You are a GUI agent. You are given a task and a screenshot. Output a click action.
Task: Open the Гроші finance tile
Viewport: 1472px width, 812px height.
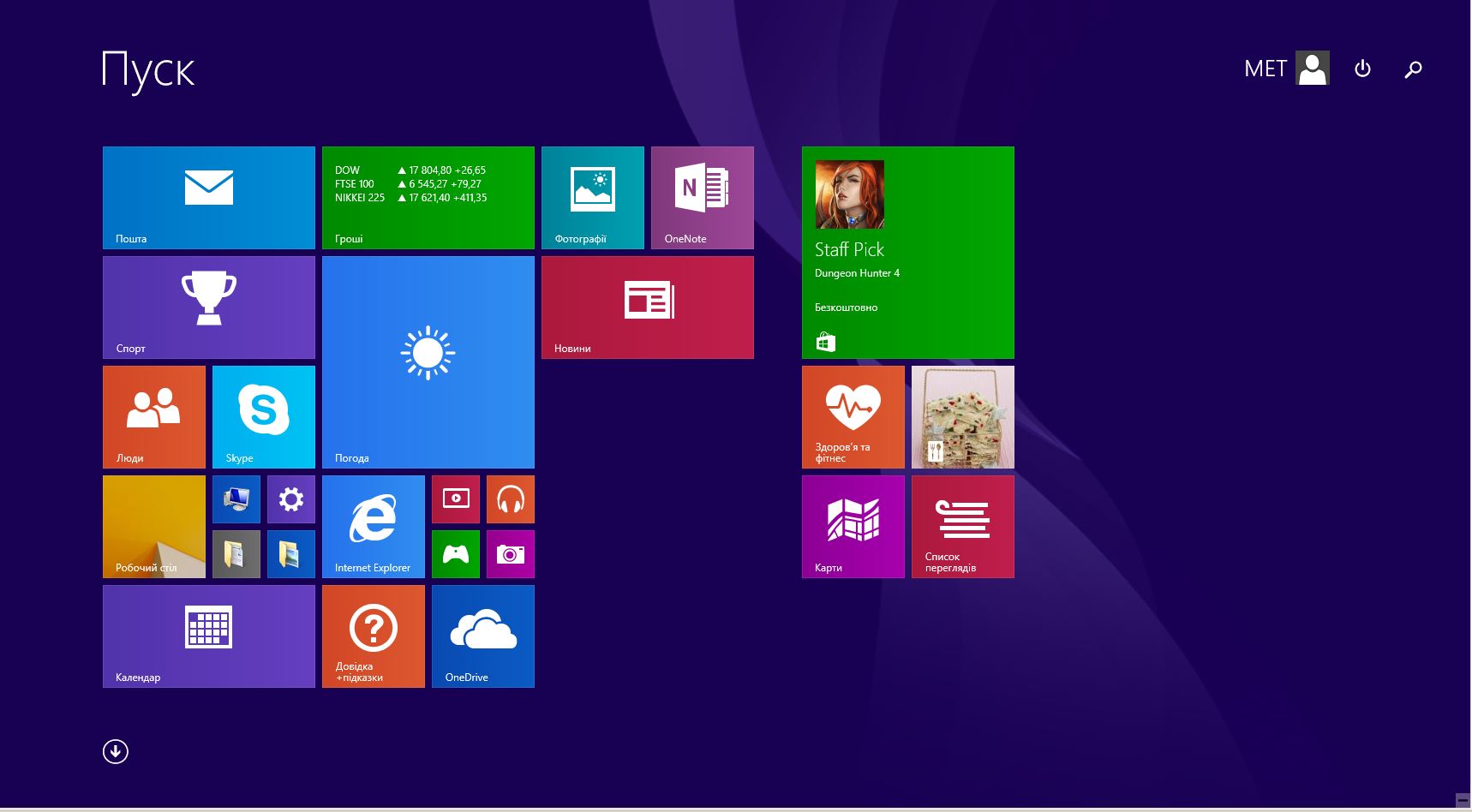pos(428,198)
